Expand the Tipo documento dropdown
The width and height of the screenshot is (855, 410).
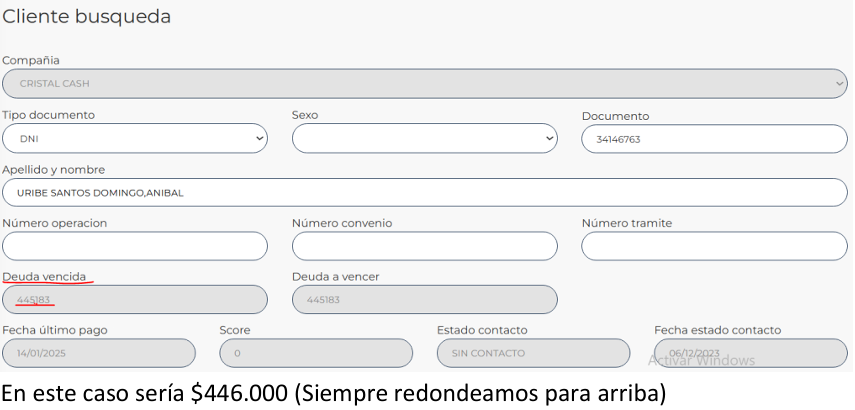(135, 139)
